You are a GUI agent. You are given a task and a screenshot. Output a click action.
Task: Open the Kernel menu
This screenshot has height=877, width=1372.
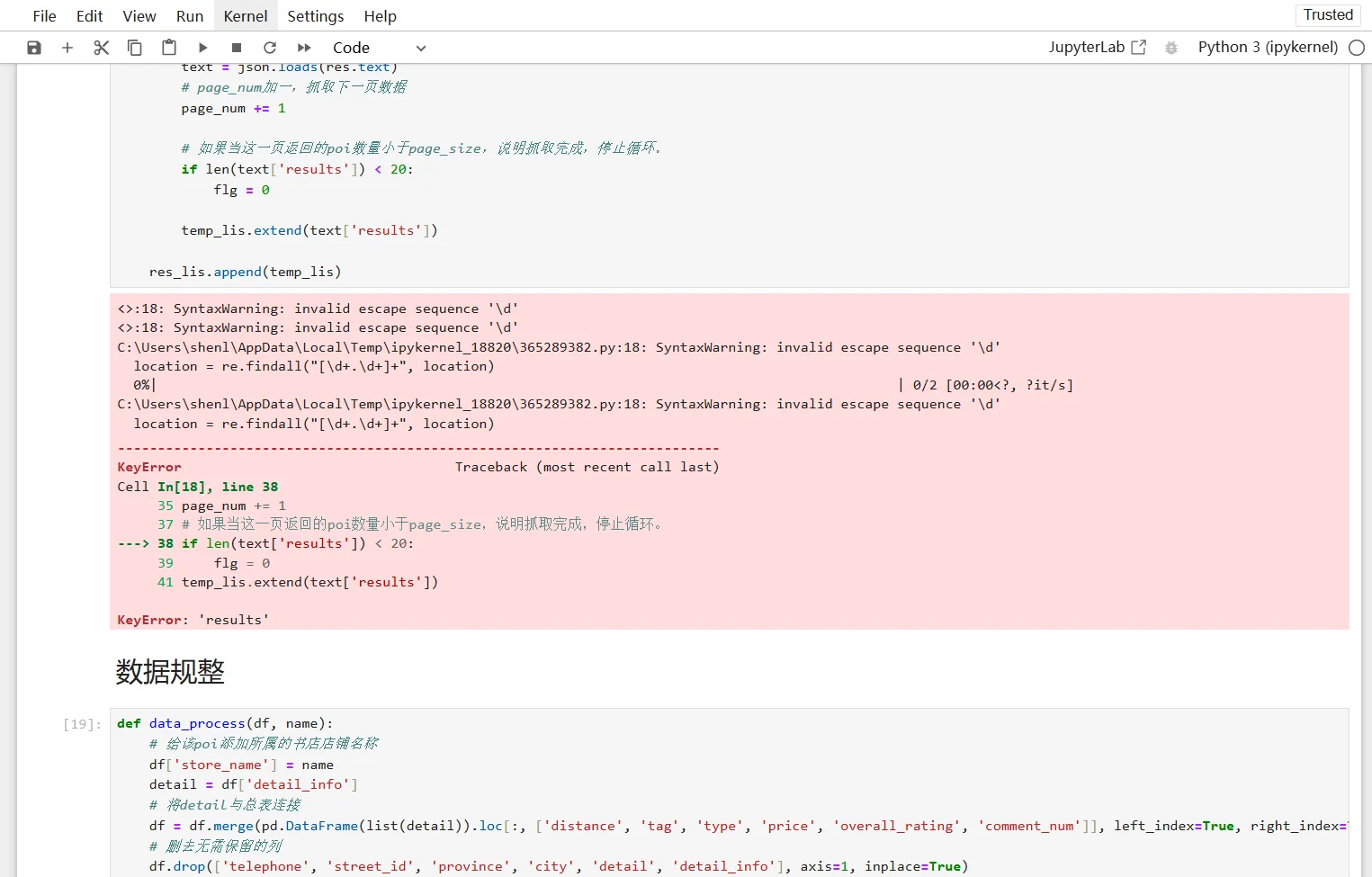[x=246, y=16]
